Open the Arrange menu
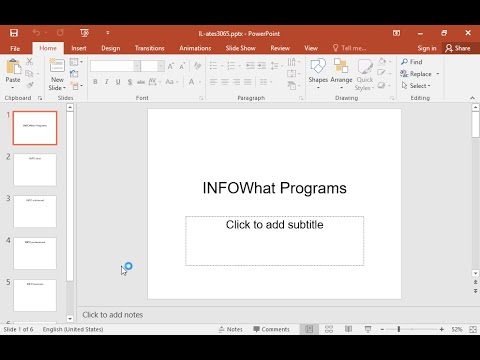 (341, 74)
